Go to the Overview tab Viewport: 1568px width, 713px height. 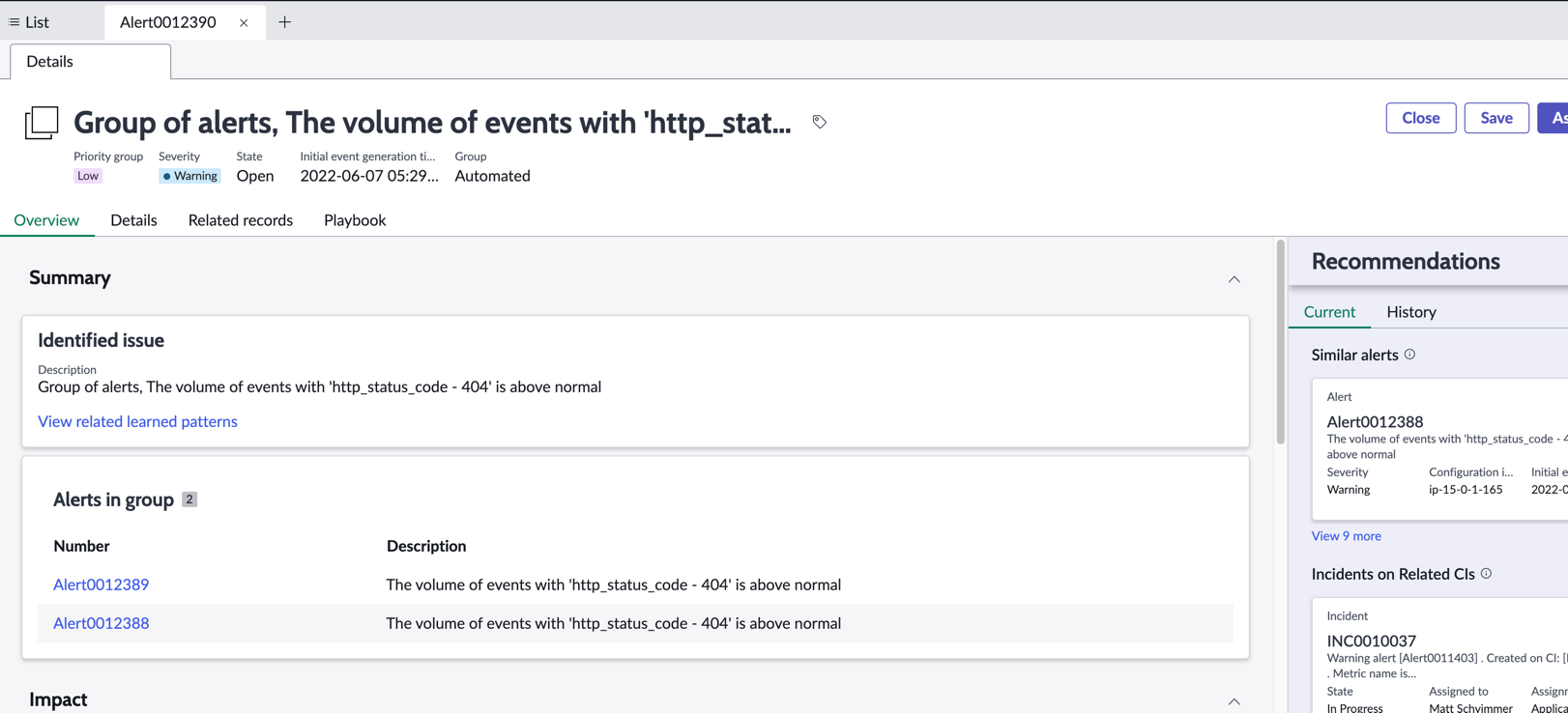[x=46, y=220]
